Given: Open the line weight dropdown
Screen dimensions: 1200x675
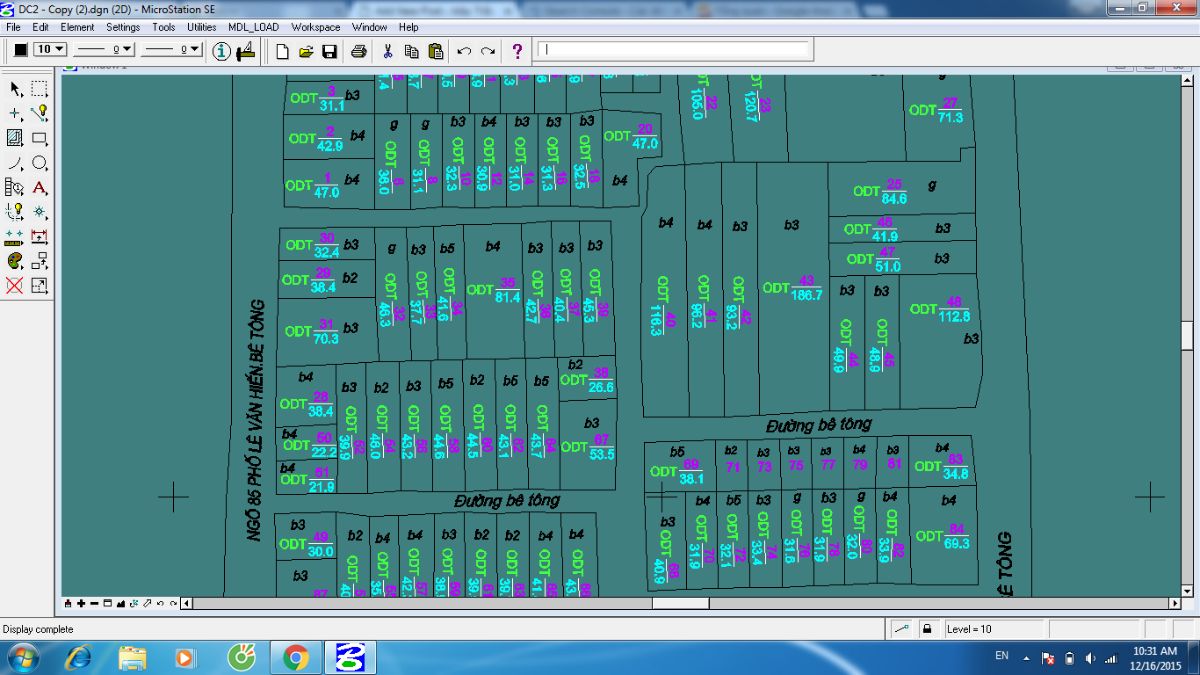Looking at the screenshot, I should (x=172, y=49).
